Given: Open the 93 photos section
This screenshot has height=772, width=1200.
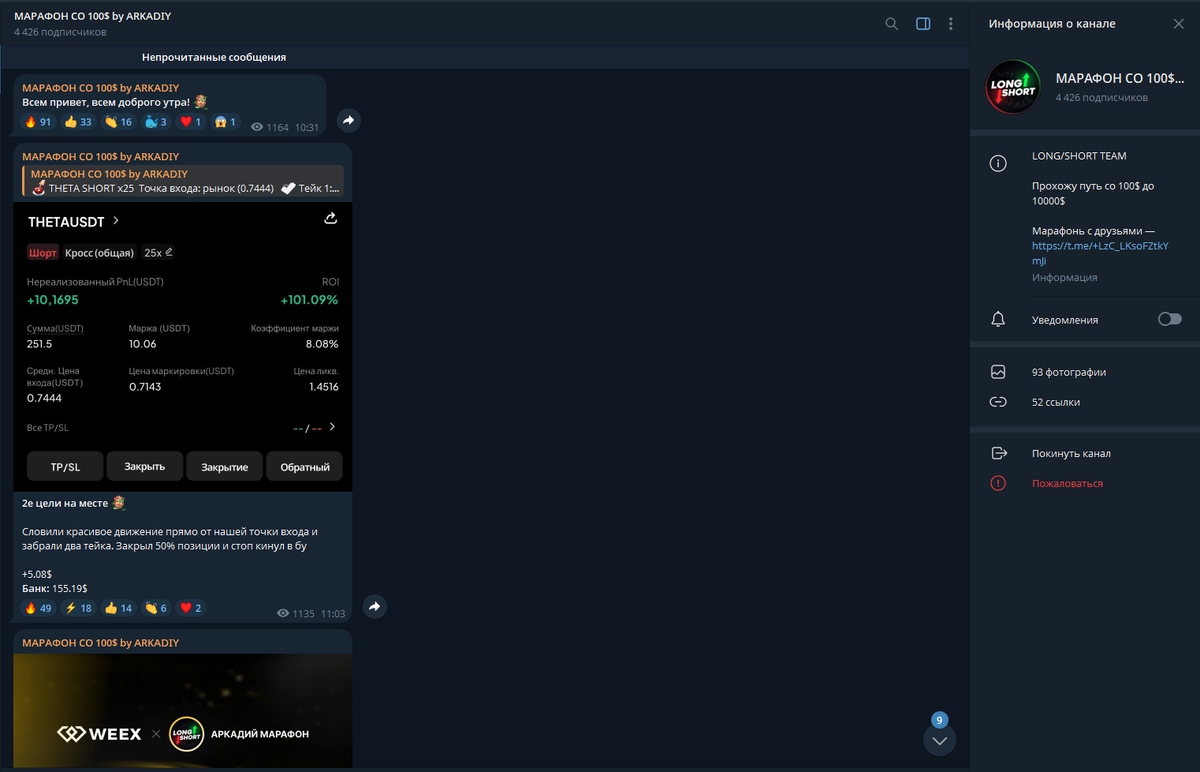Looking at the screenshot, I should [1069, 372].
